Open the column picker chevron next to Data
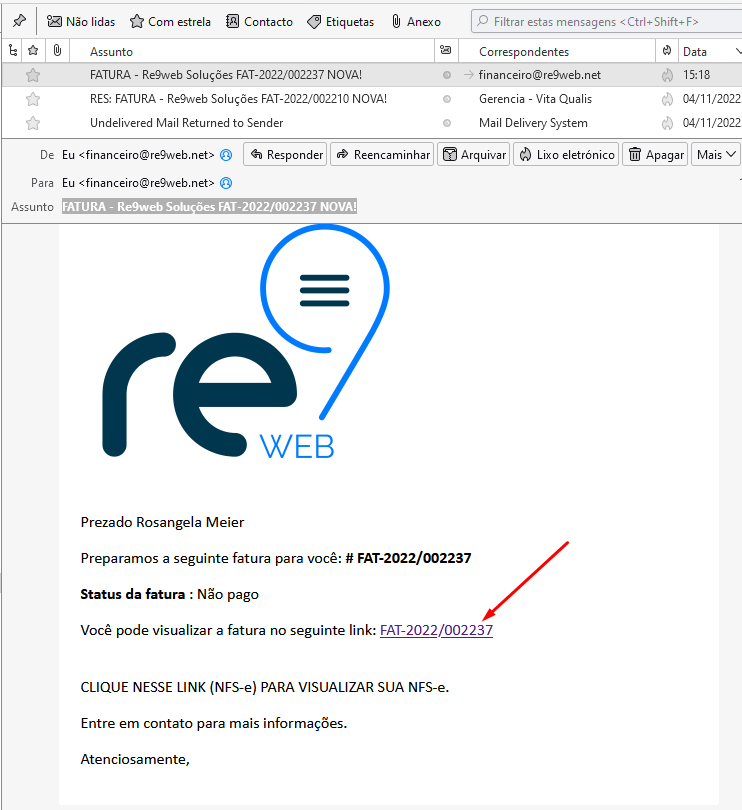 tap(737, 51)
